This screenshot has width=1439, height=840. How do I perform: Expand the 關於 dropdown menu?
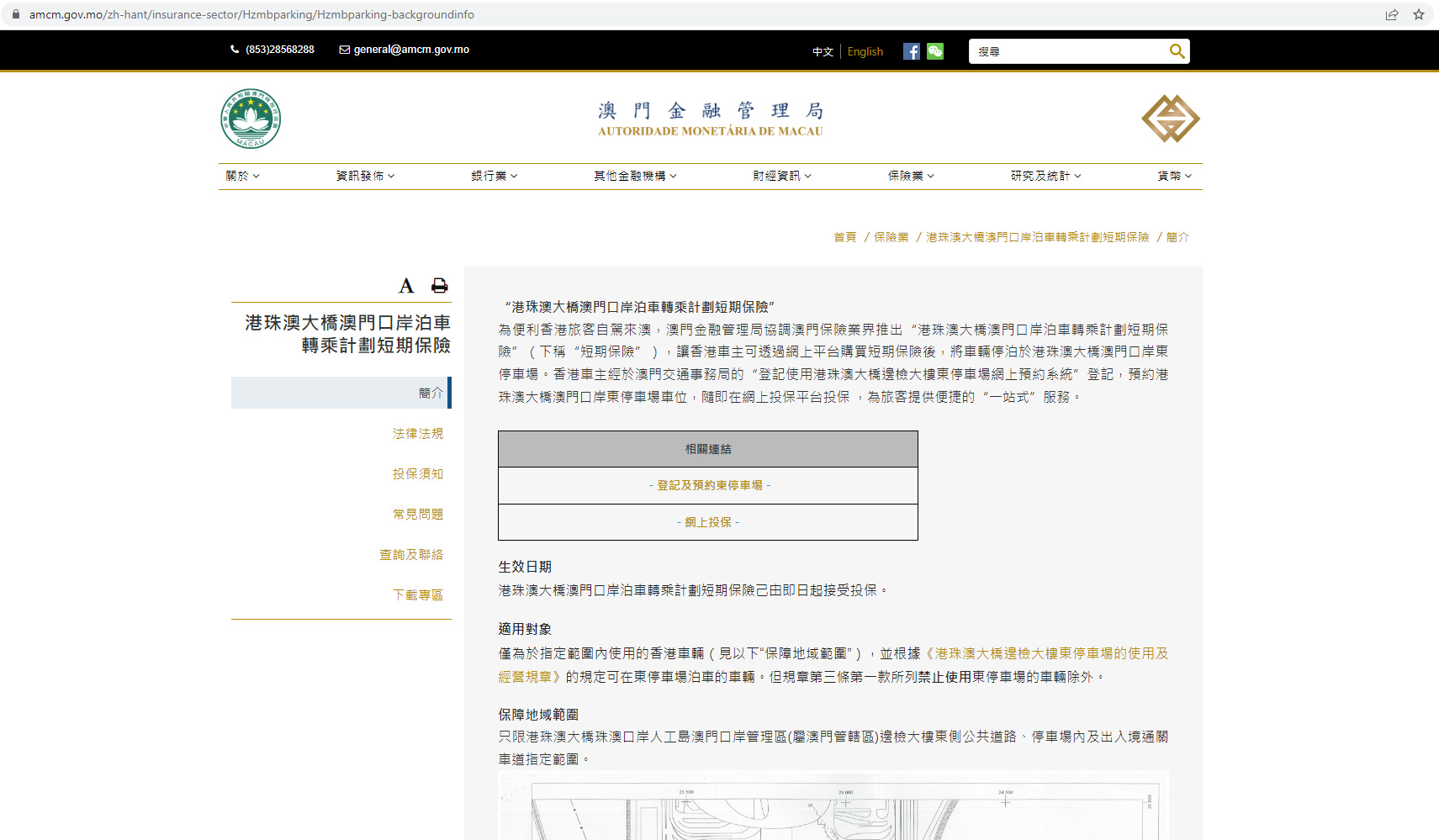click(242, 176)
